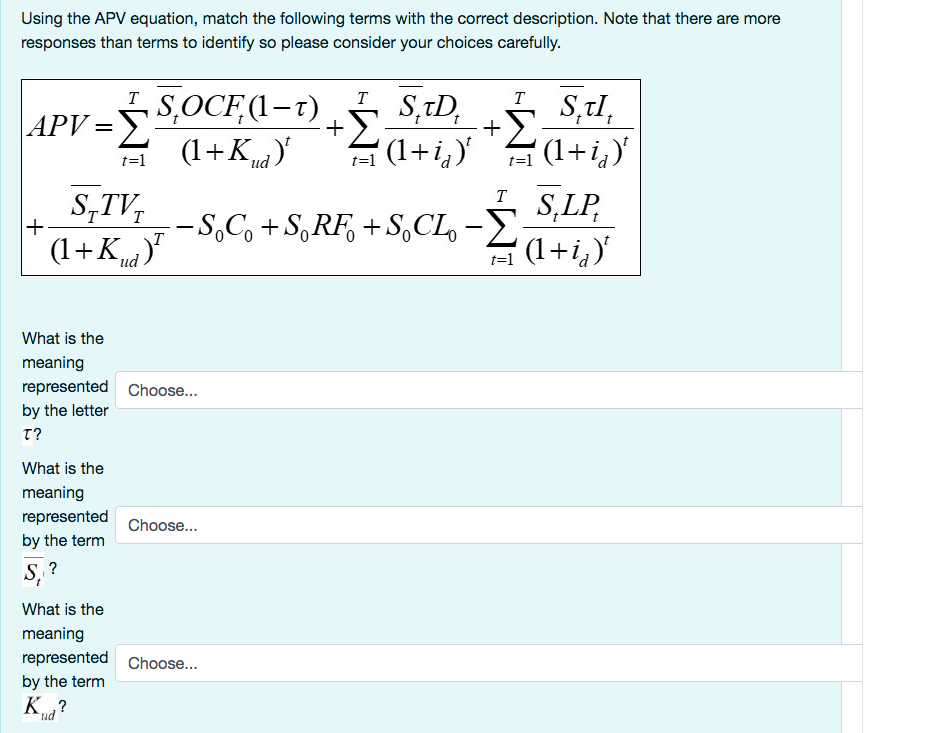Click the third Choose response selector
Image resolution: width=942 pixels, height=733 pixels.
[x=300, y=662]
